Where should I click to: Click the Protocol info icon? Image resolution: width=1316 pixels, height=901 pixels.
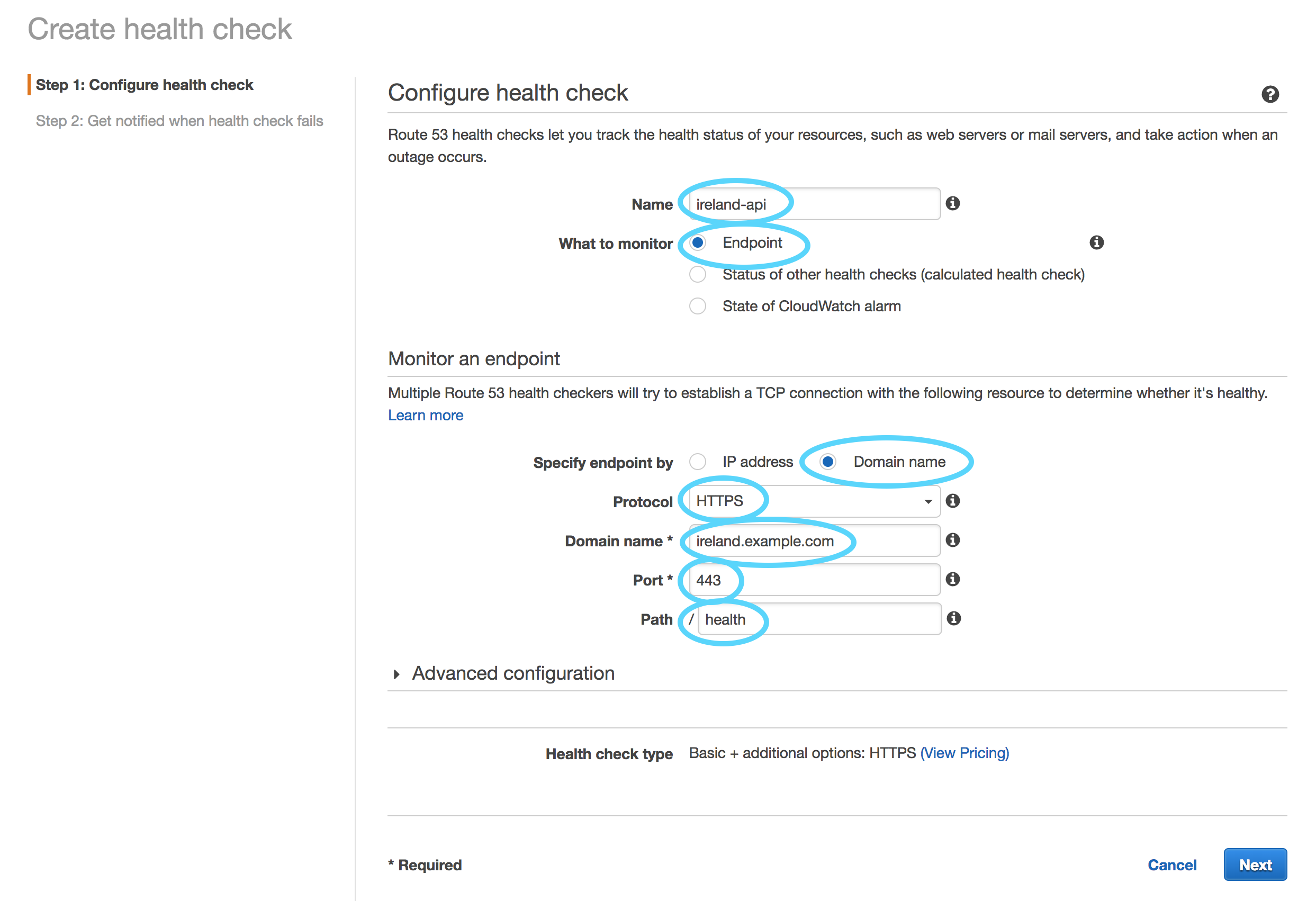(952, 501)
